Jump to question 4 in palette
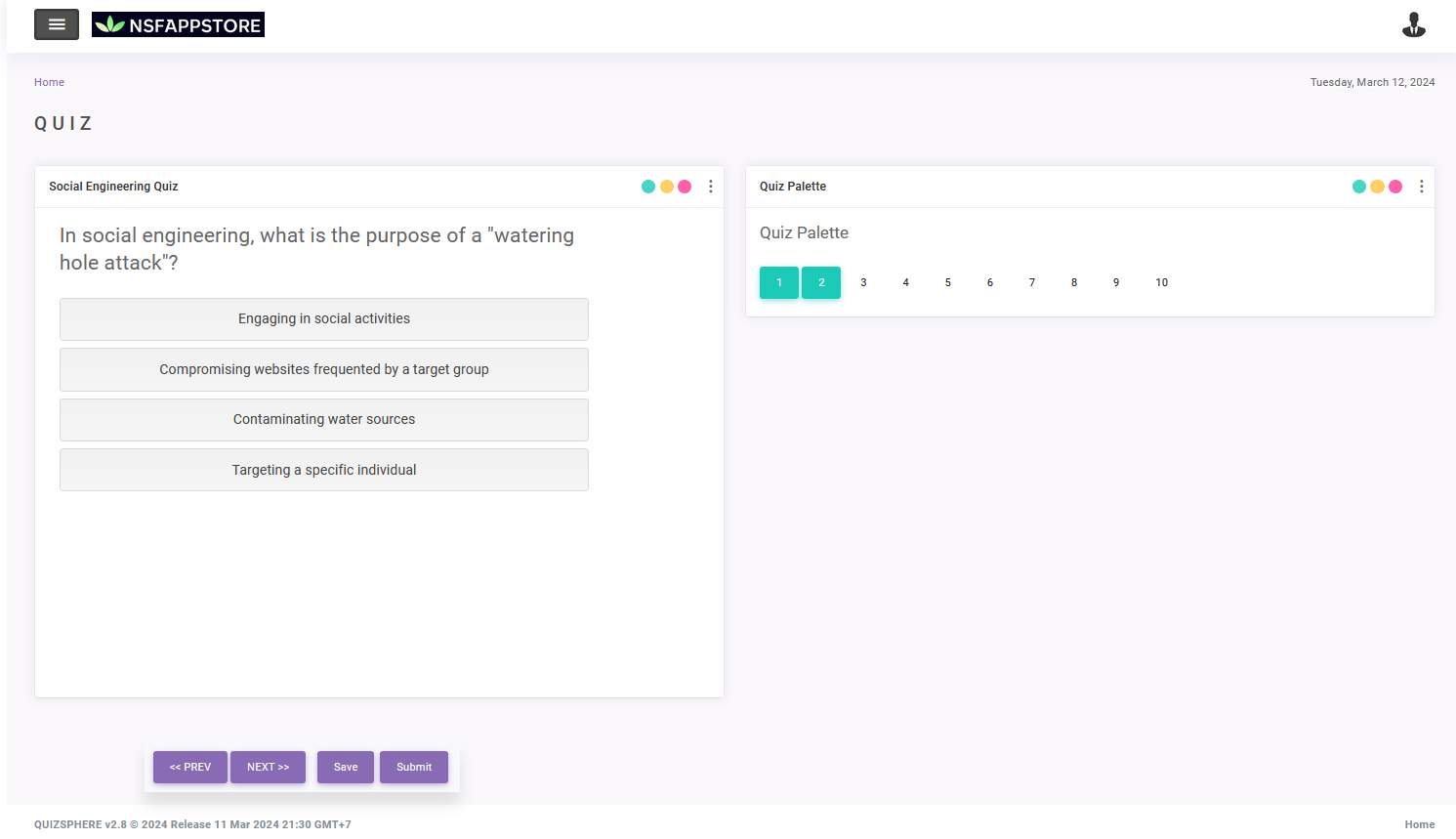The image size is (1456, 839). pos(905,282)
